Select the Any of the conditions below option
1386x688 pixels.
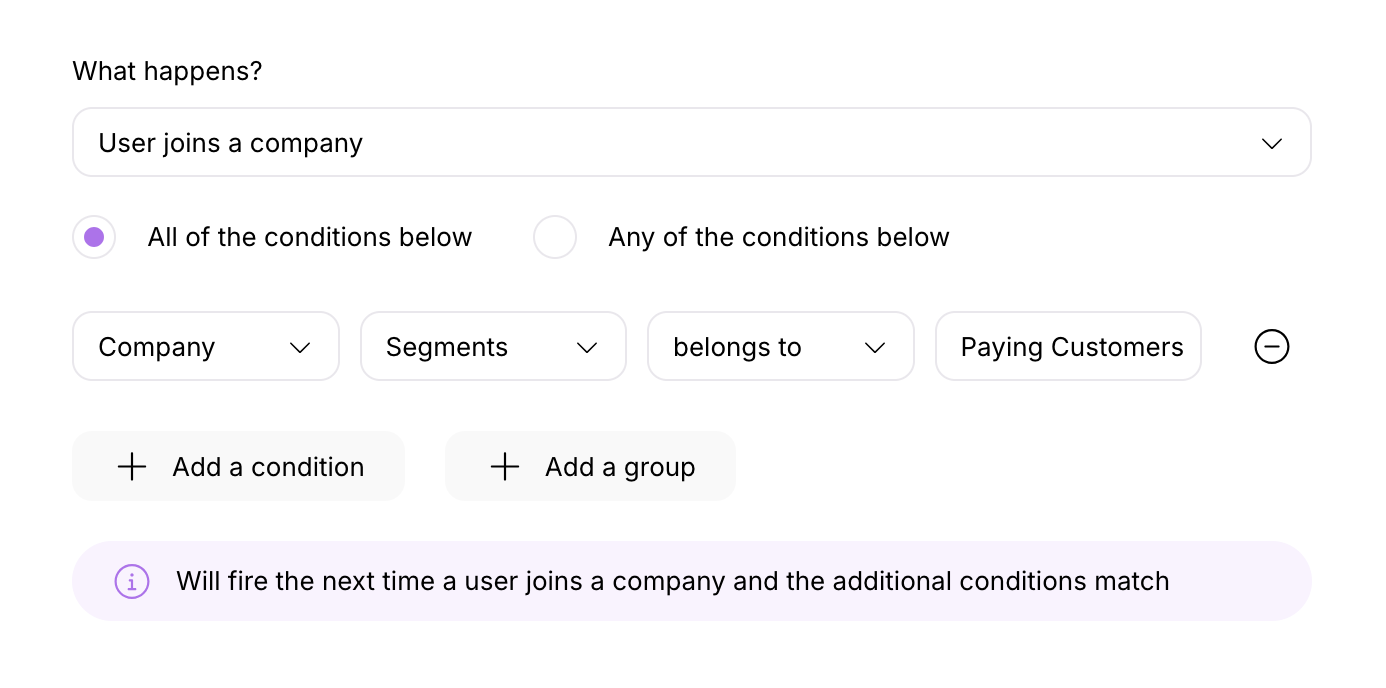point(554,237)
